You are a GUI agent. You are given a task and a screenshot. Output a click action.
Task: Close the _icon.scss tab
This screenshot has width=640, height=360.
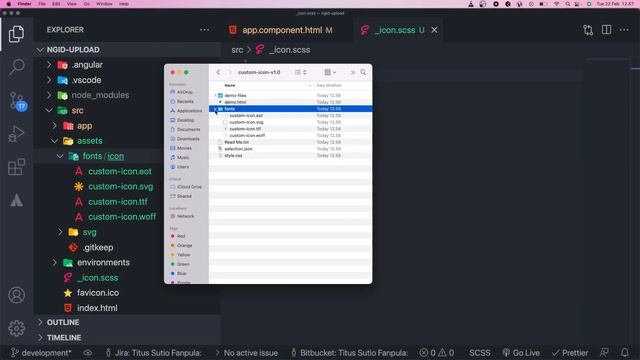[434, 30]
